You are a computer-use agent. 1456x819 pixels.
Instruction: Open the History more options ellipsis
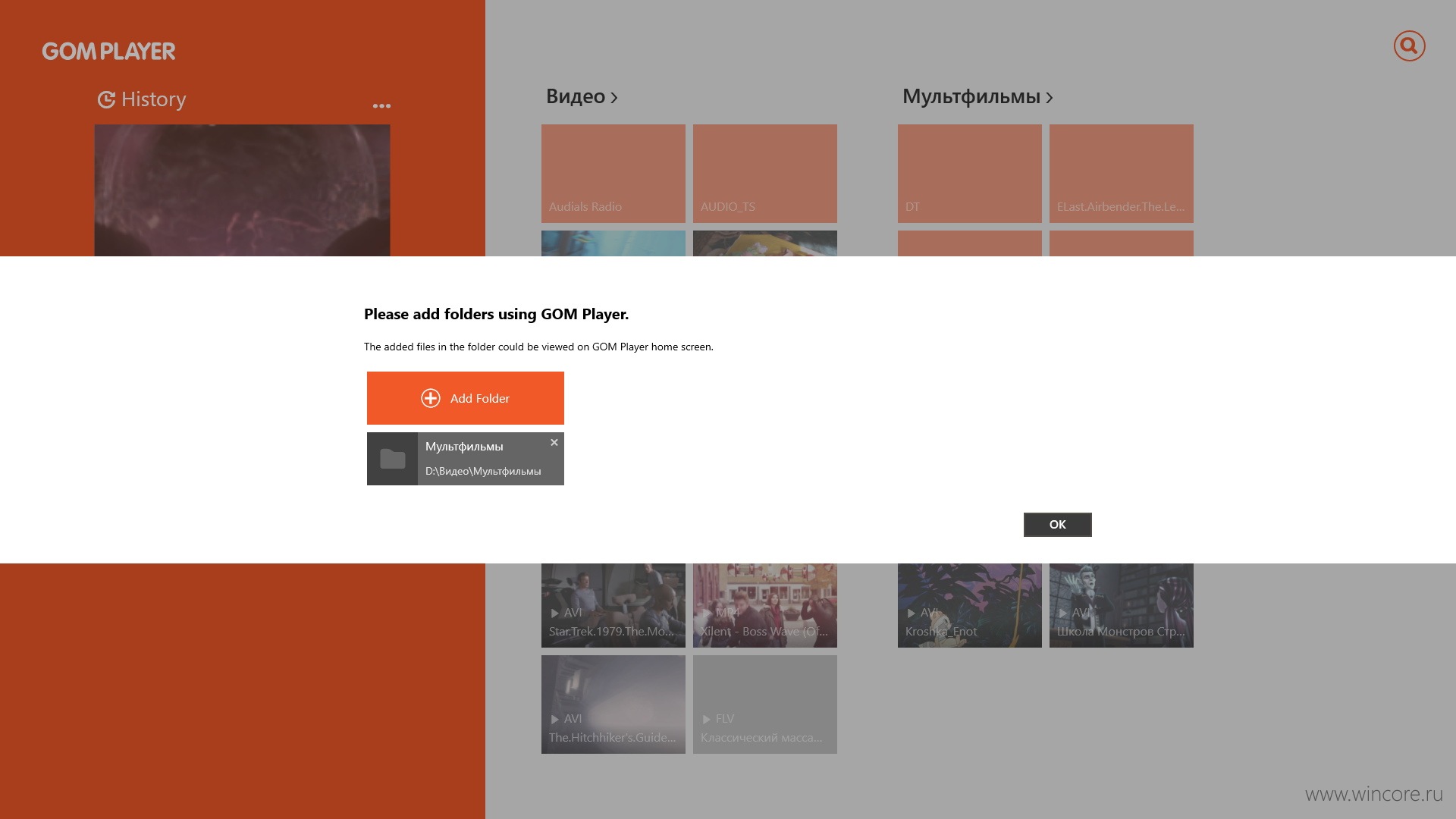pyautogui.click(x=381, y=106)
